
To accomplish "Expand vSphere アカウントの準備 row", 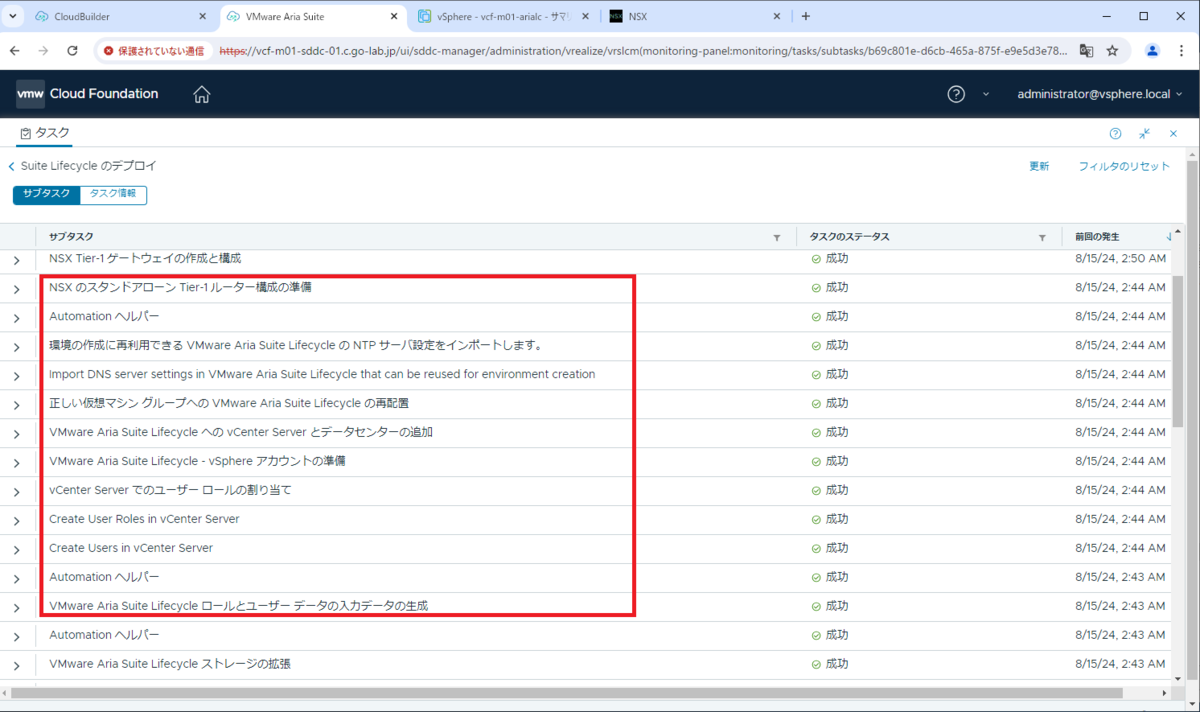I will tap(17, 463).
